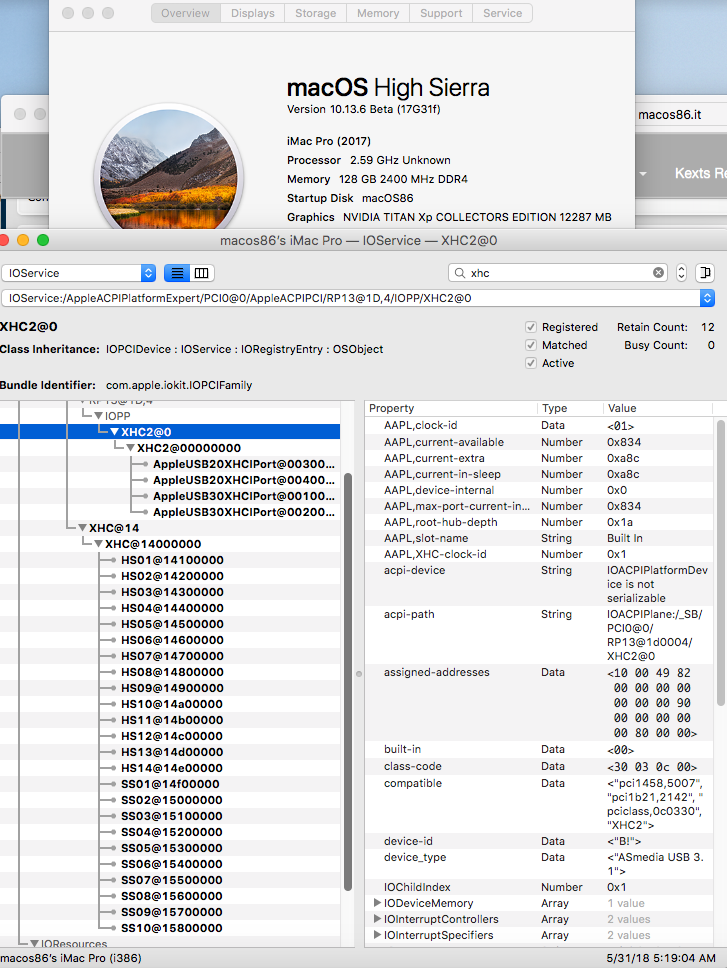
Task: Toggle the Matched checkbox
Action: [531, 345]
